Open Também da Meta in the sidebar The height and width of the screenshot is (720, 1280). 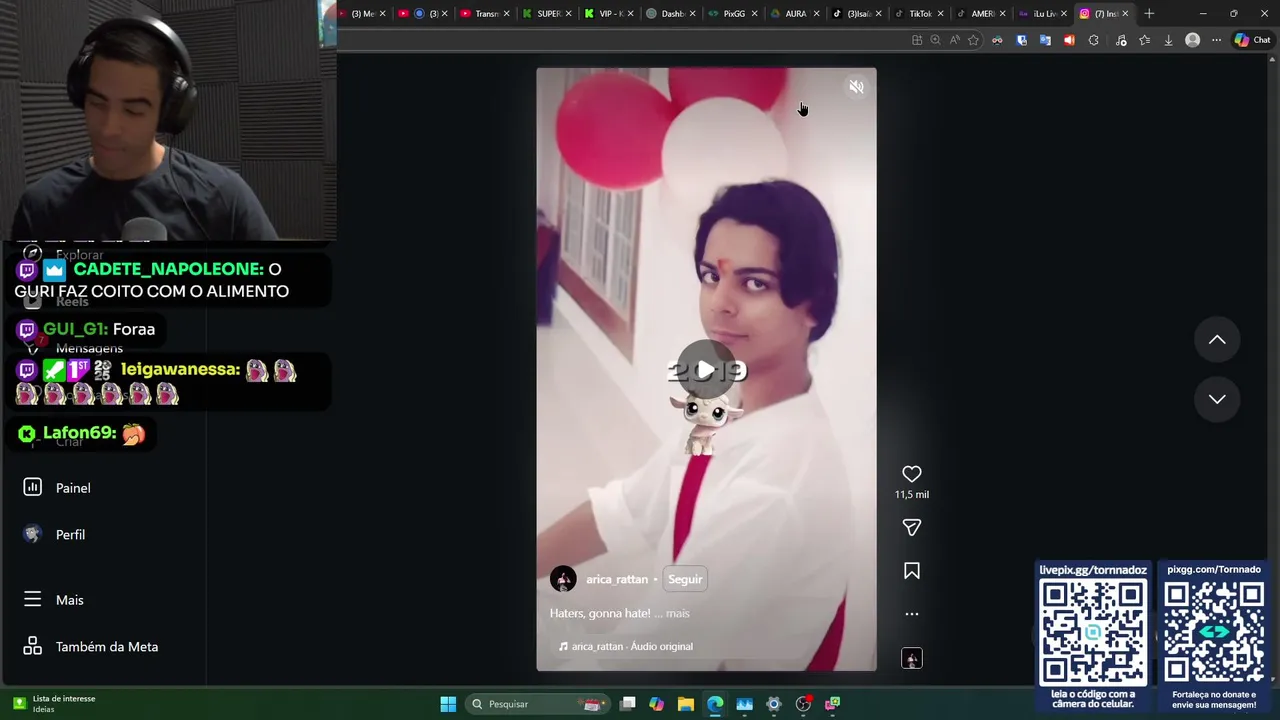[91, 647]
